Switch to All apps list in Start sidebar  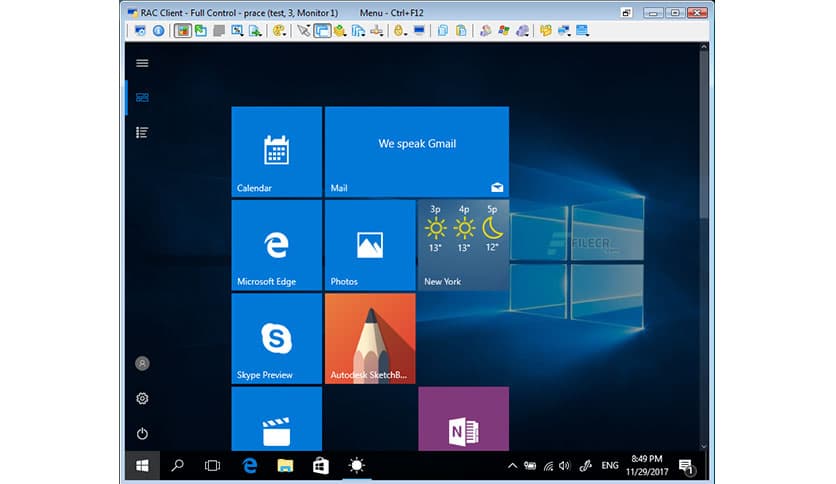click(142, 132)
